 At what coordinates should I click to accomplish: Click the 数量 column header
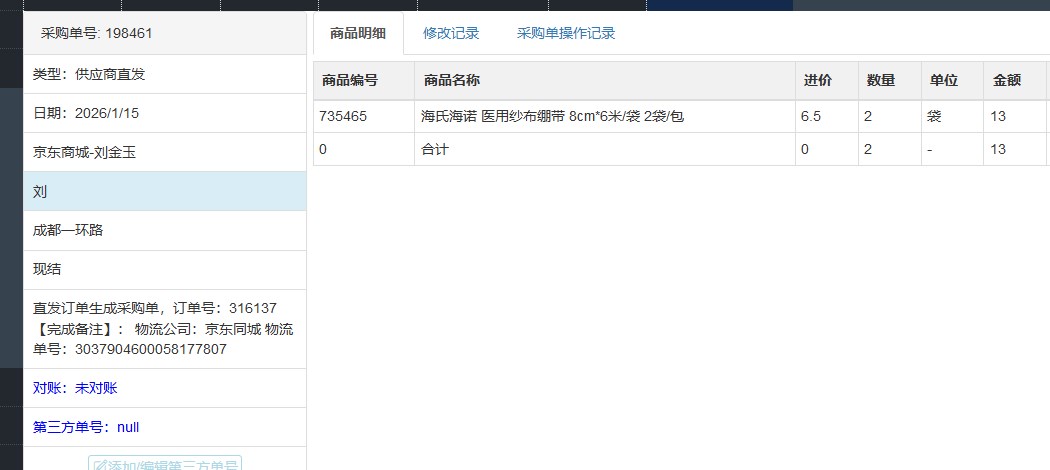click(x=880, y=80)
